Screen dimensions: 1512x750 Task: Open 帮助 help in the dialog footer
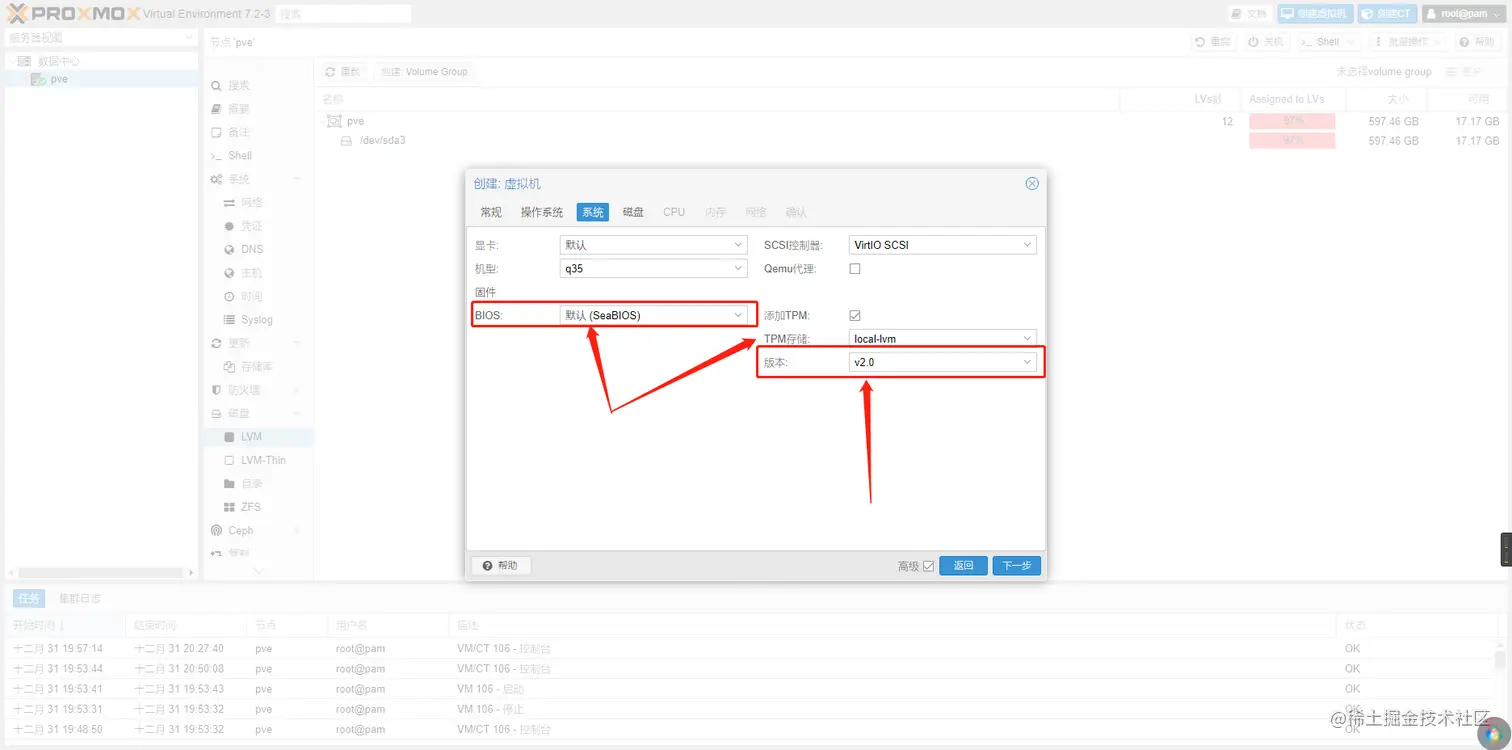point(501,566)
